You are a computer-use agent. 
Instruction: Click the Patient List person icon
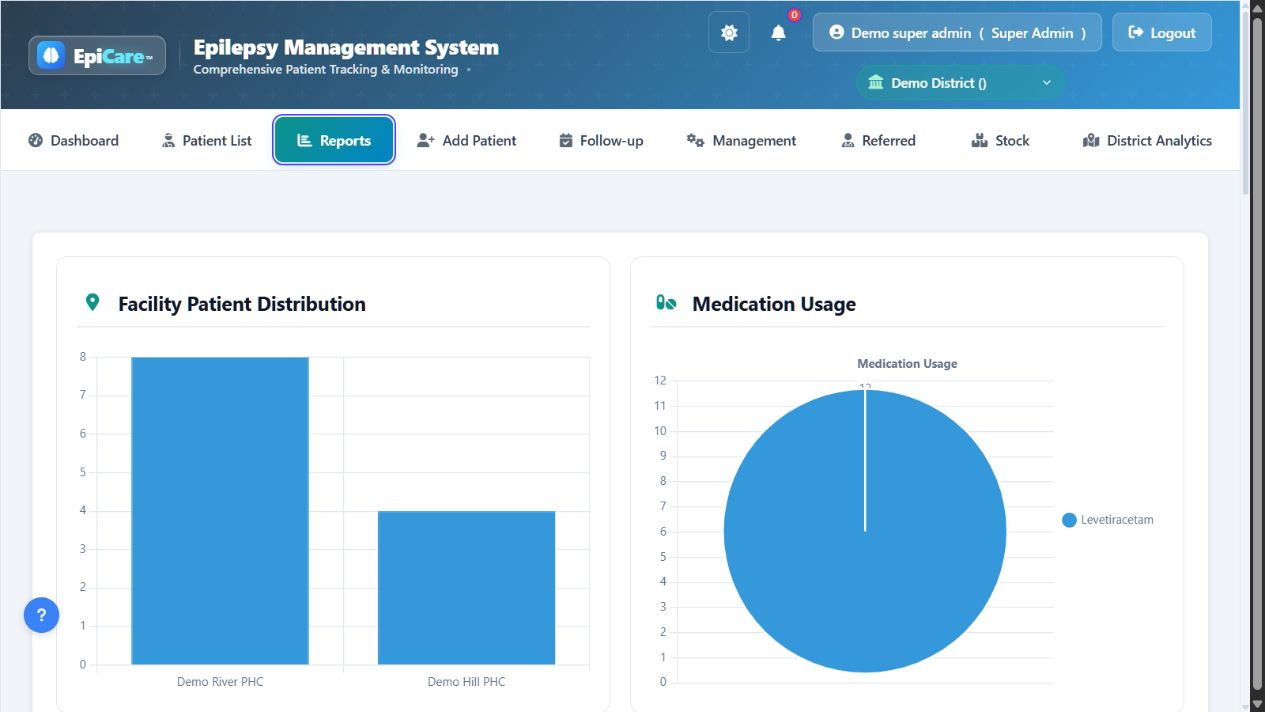click(168, 140)
